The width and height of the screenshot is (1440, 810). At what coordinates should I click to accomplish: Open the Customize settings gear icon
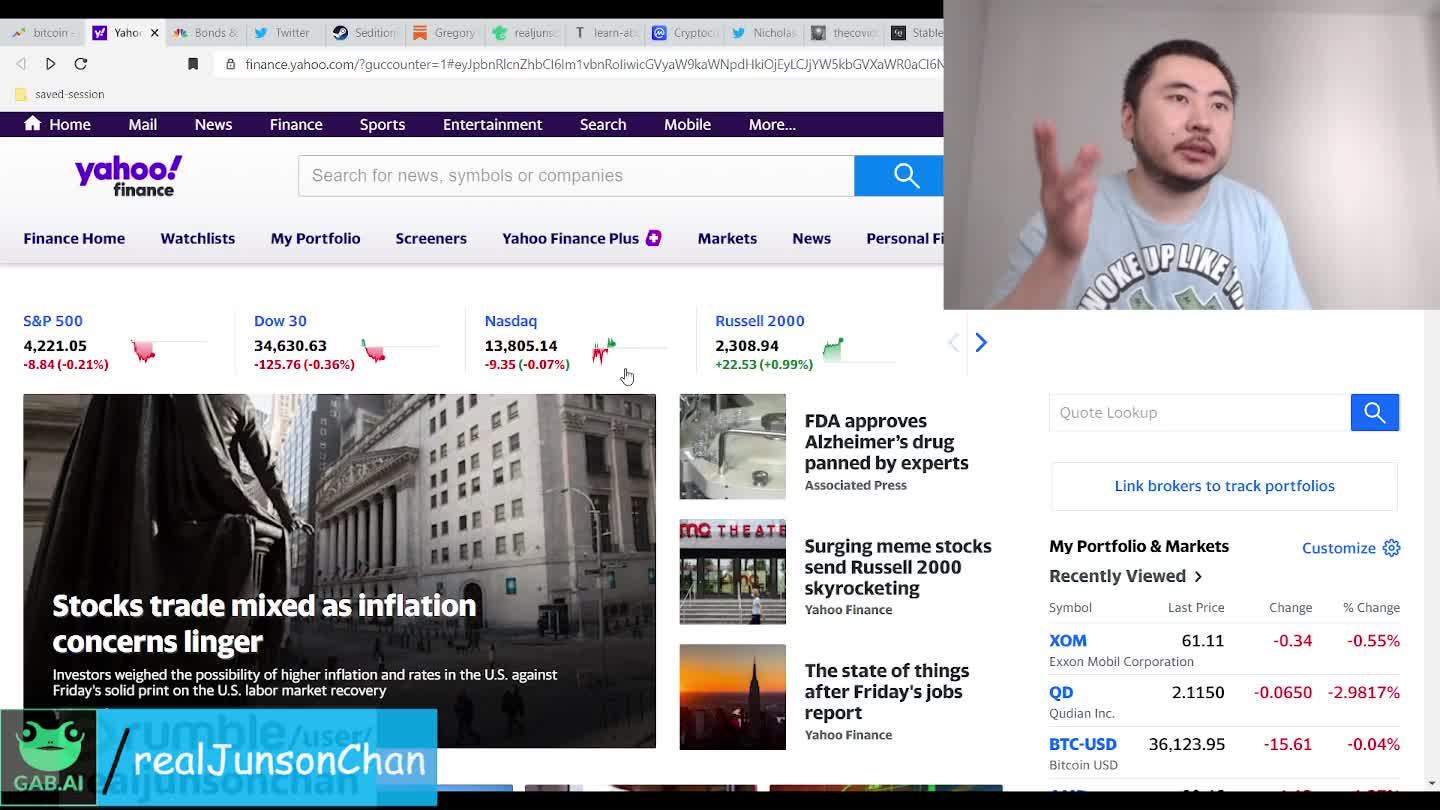pyautogui.click(x=1391, y=548)
